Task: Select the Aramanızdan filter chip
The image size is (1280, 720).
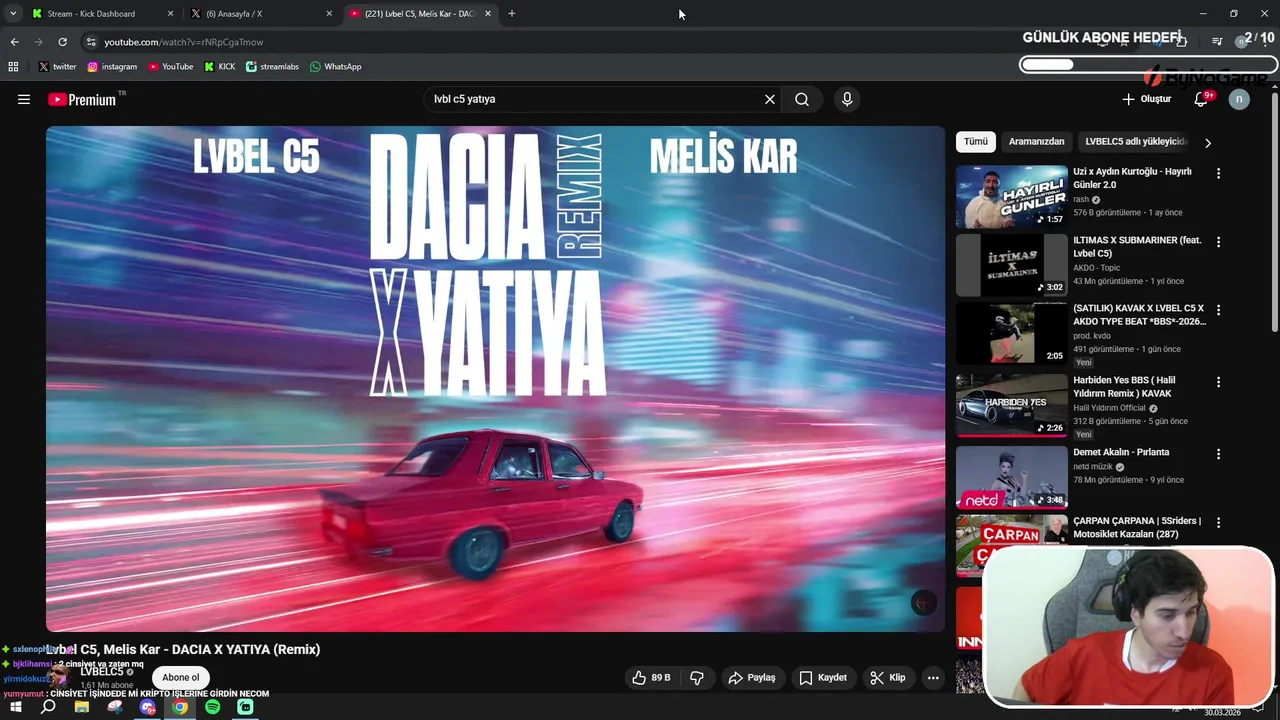Action: tap(1036, 142)
